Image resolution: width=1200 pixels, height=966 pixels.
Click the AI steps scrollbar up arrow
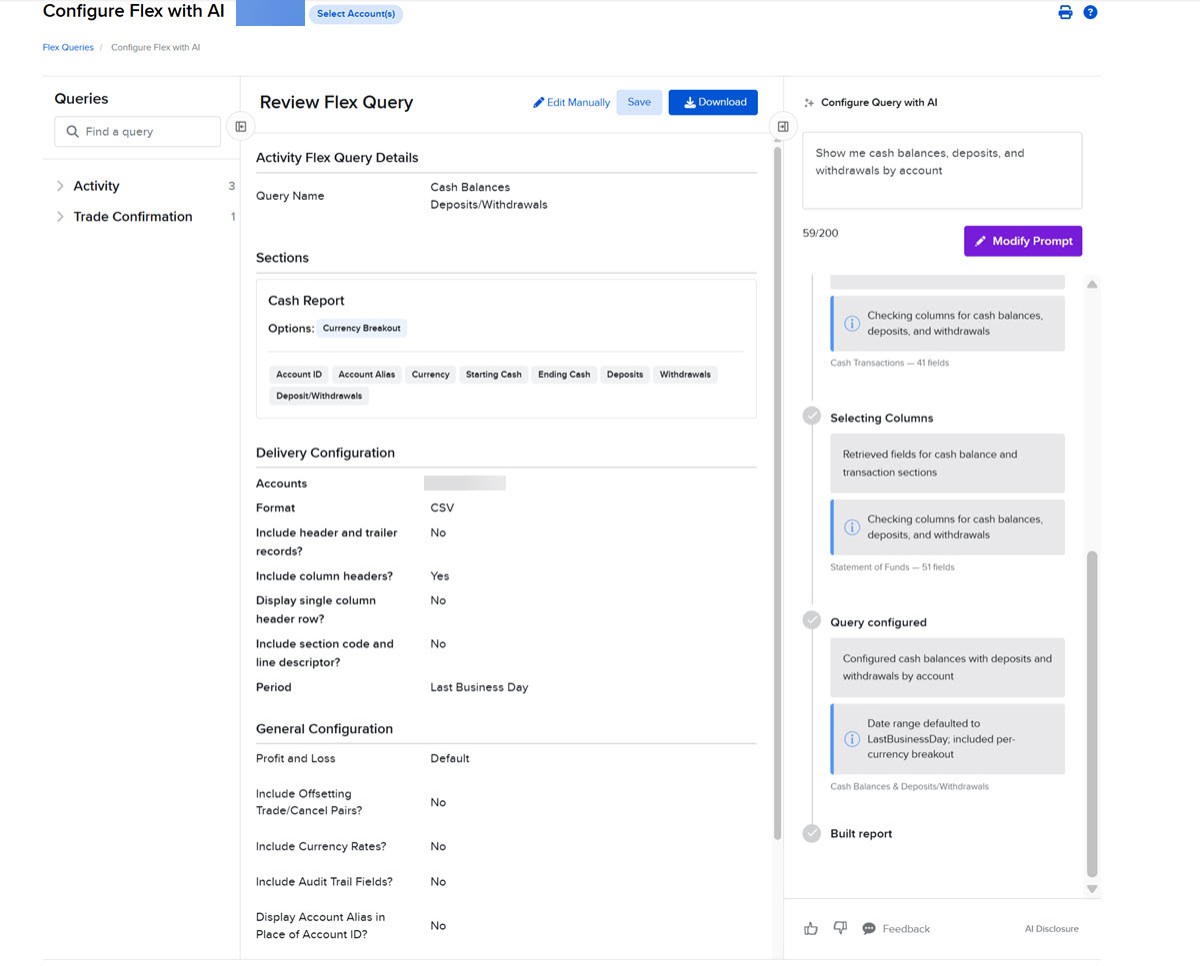[1092, 285]
